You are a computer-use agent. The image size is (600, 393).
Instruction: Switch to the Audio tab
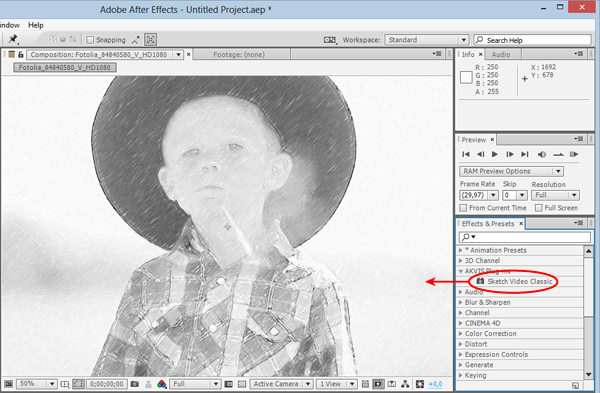click(501, 54)
